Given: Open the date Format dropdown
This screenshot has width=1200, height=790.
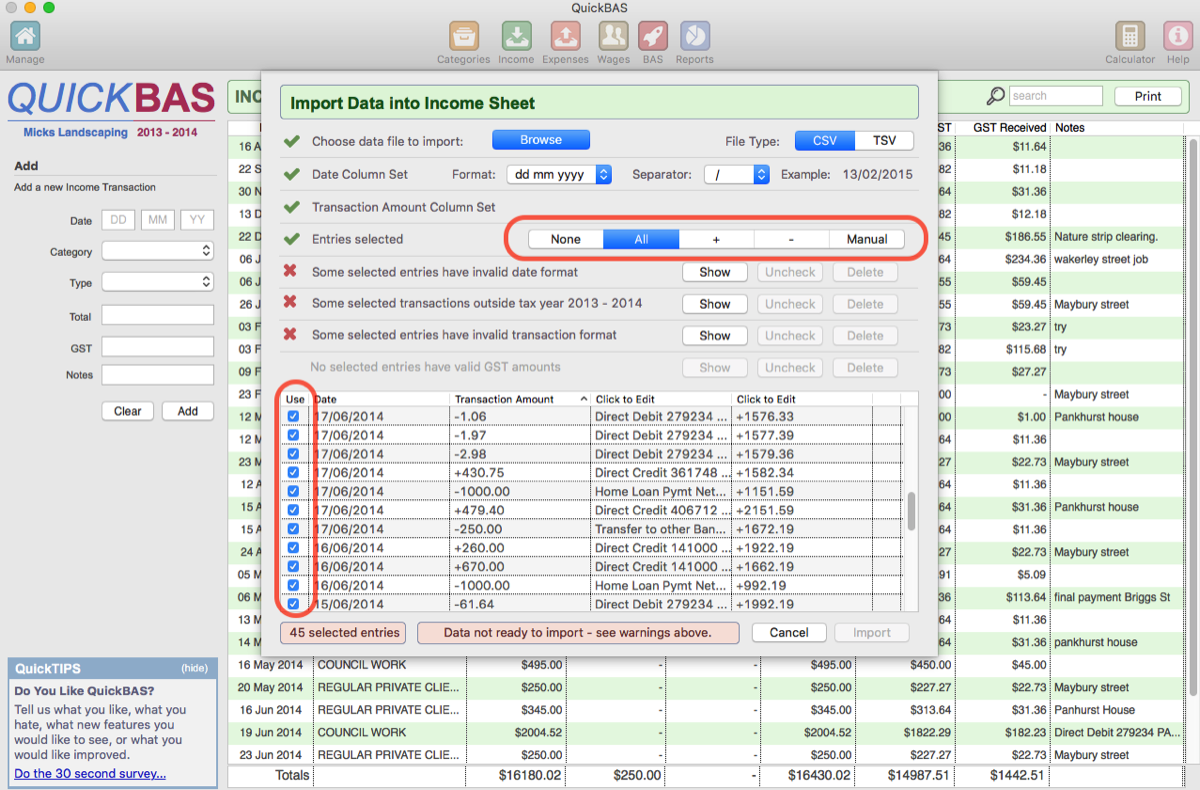Looking at the screenshot, I should point(559,174).
